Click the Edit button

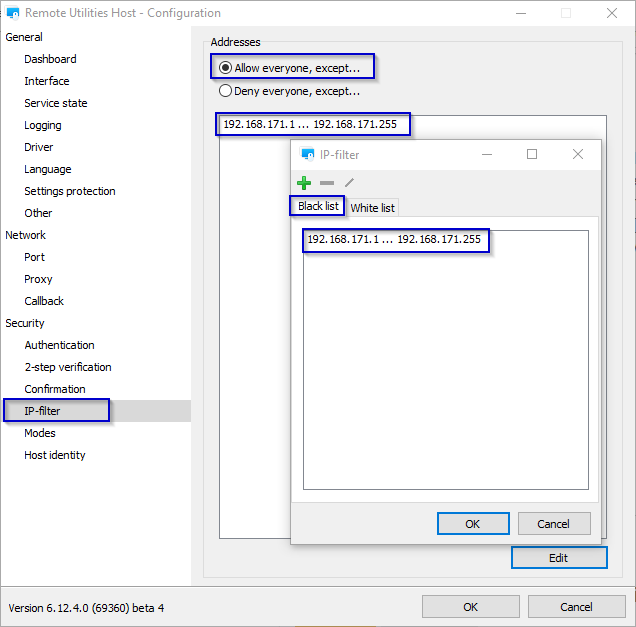(x=558, y=558)
